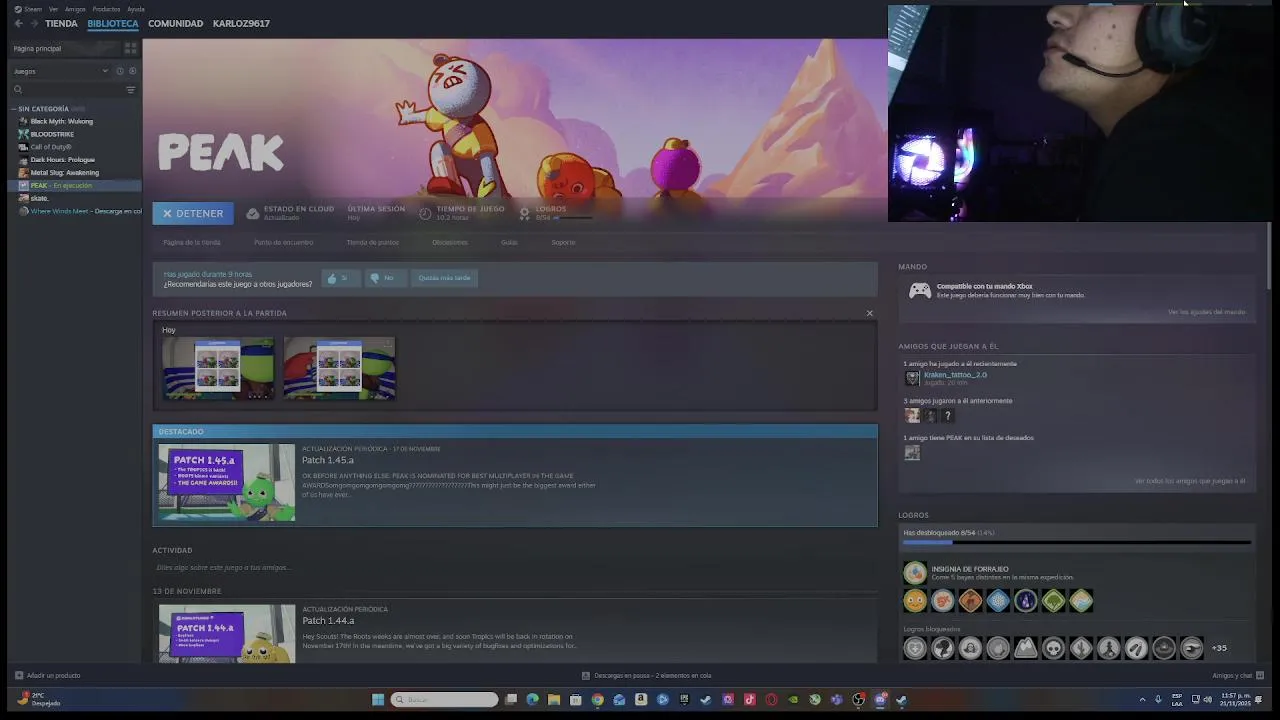Switch to collections grid view icon
The height and width of the screenshot is (720, 1280).
(130, 48)
